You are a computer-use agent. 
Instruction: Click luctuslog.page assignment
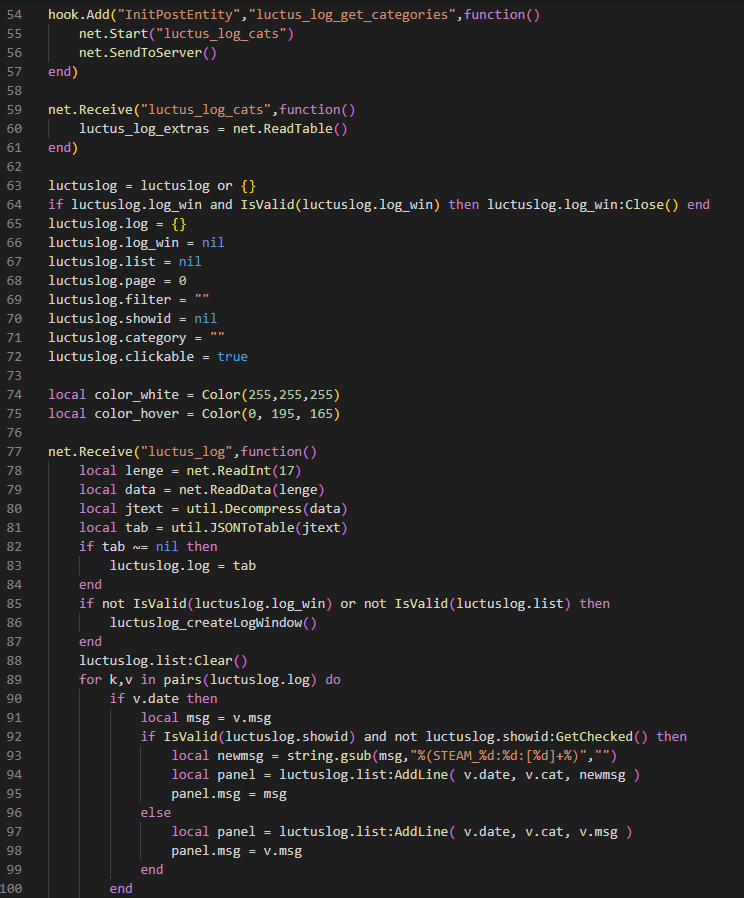coord(117,281)
